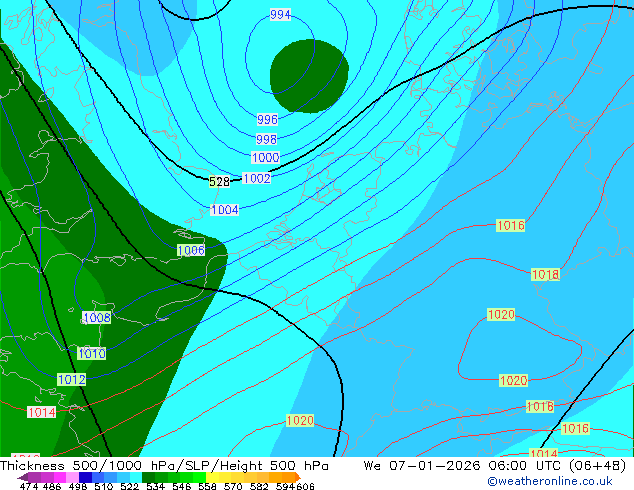Click the dark green thickness blob near 994 low
Viewport: 634px width, 490px height.
tap(309, 76)
